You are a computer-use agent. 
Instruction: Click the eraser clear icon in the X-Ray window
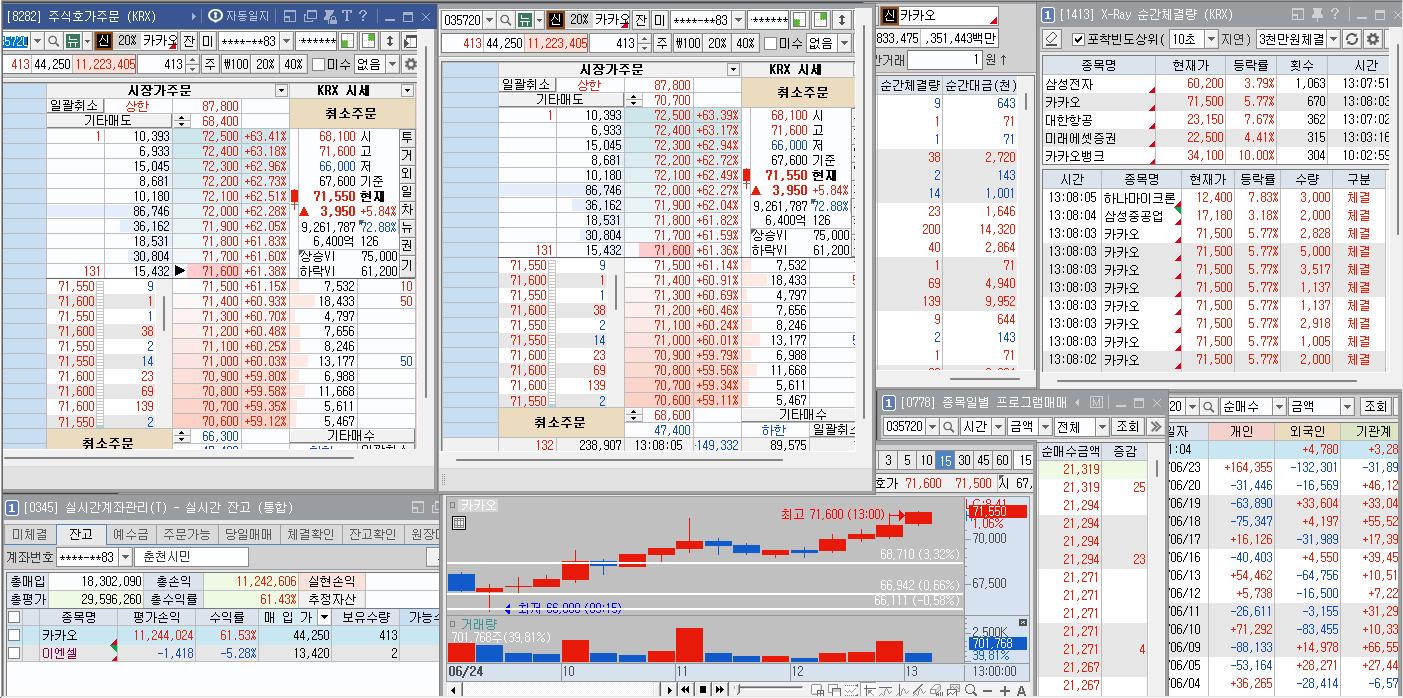1051,39
